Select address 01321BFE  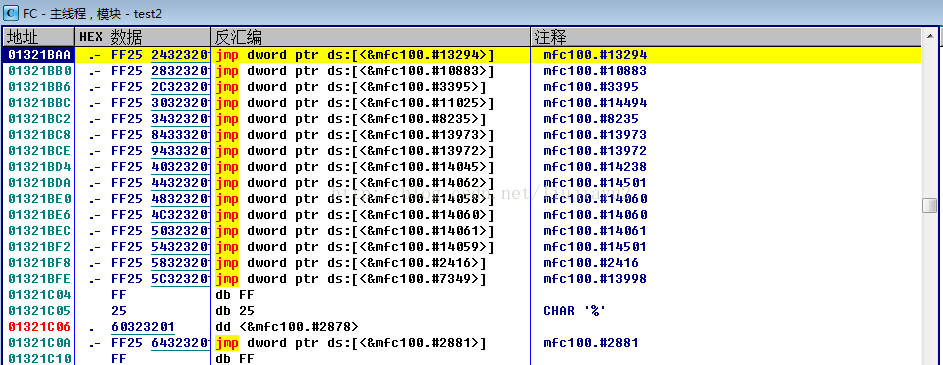click(x=40, y=279)
